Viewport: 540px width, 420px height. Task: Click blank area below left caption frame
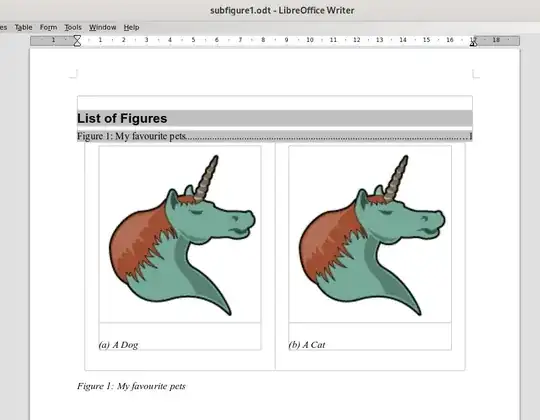click(x=180, y=360)
